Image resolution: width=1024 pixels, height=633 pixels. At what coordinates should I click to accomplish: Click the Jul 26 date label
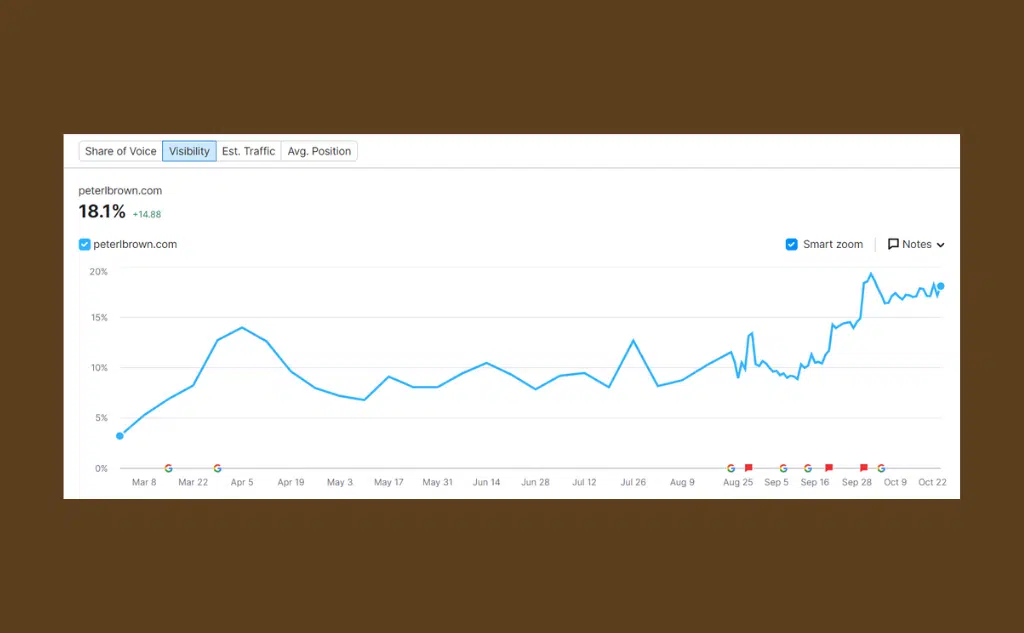point(633,482)
